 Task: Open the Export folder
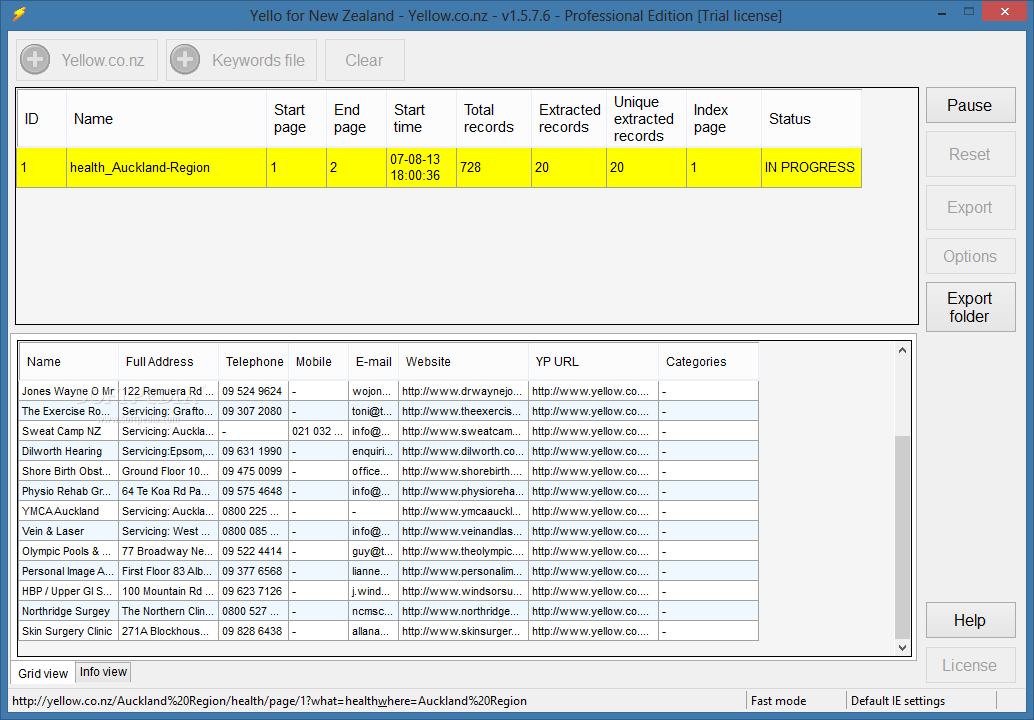click(969, 307)
